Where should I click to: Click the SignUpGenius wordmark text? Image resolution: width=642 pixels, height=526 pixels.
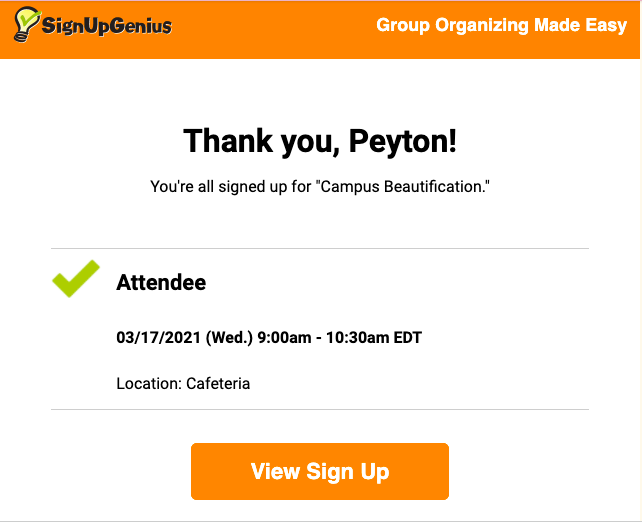click(107, 27)
